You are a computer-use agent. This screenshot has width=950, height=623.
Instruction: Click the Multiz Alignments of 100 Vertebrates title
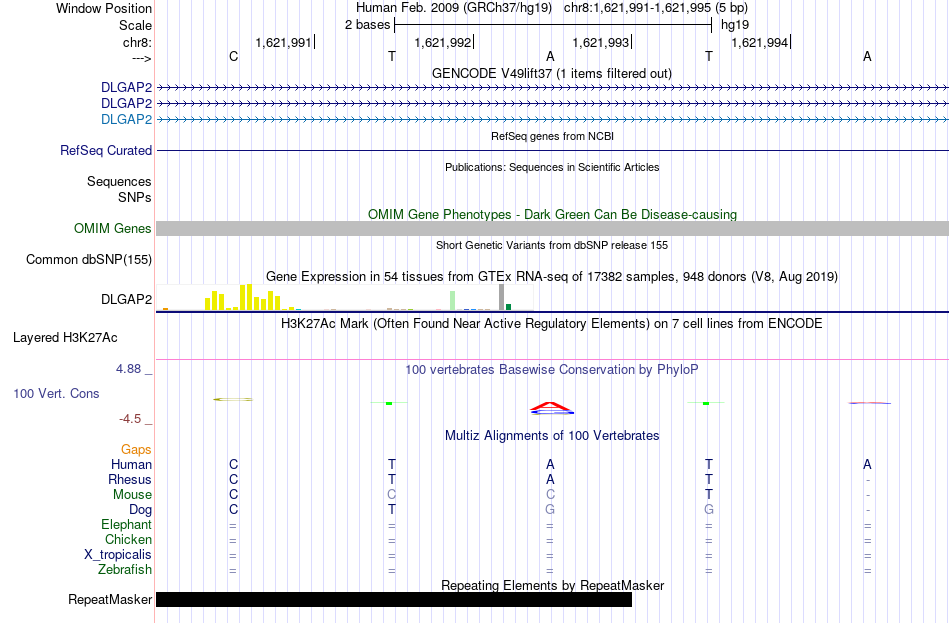(552, 436)
